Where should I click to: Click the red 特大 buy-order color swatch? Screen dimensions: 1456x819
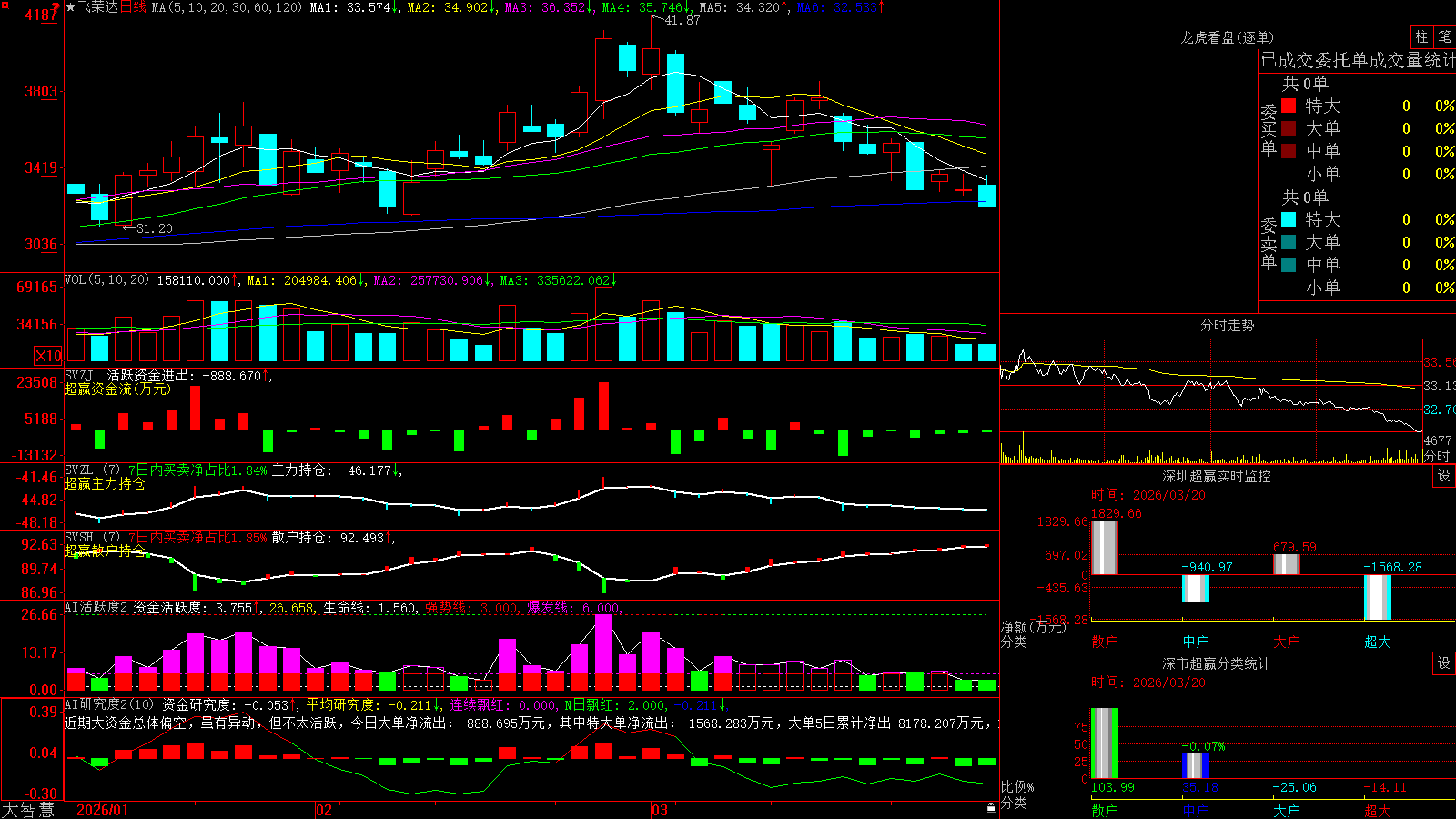pos(1289,106)
